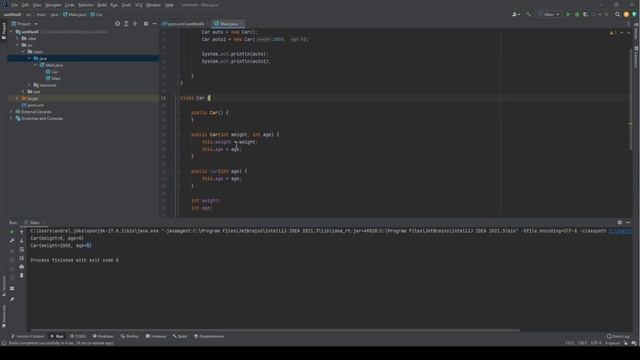Open the TODO tool window
Viewport: 640px width, 360px height.
click(78, 336)
